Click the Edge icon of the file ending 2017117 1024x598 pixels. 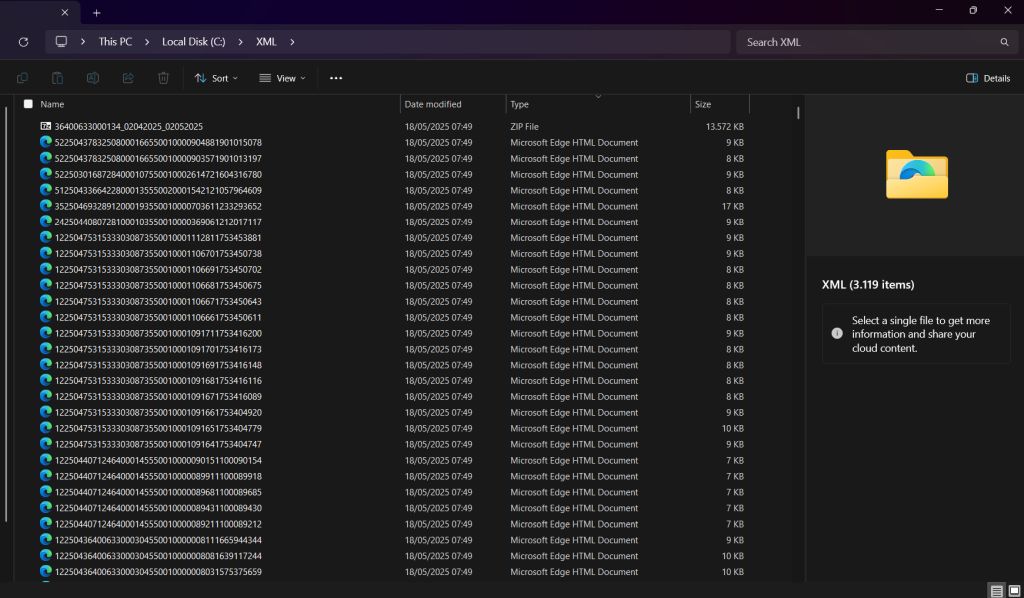pos(46,222)
